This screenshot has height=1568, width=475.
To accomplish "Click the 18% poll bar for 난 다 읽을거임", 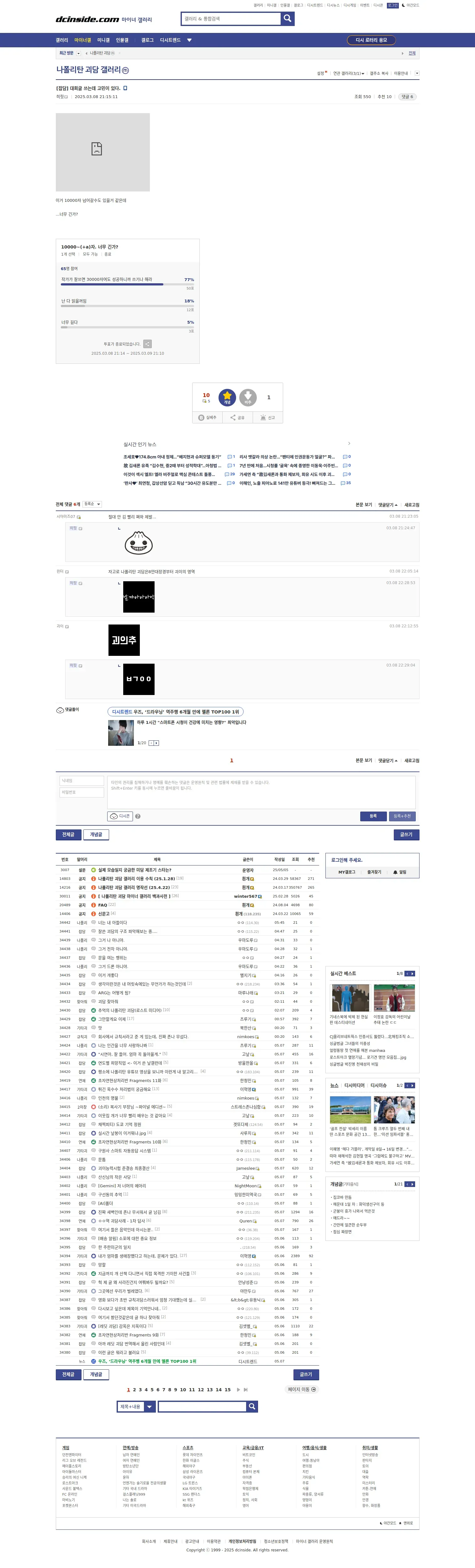I will point(127,306).
